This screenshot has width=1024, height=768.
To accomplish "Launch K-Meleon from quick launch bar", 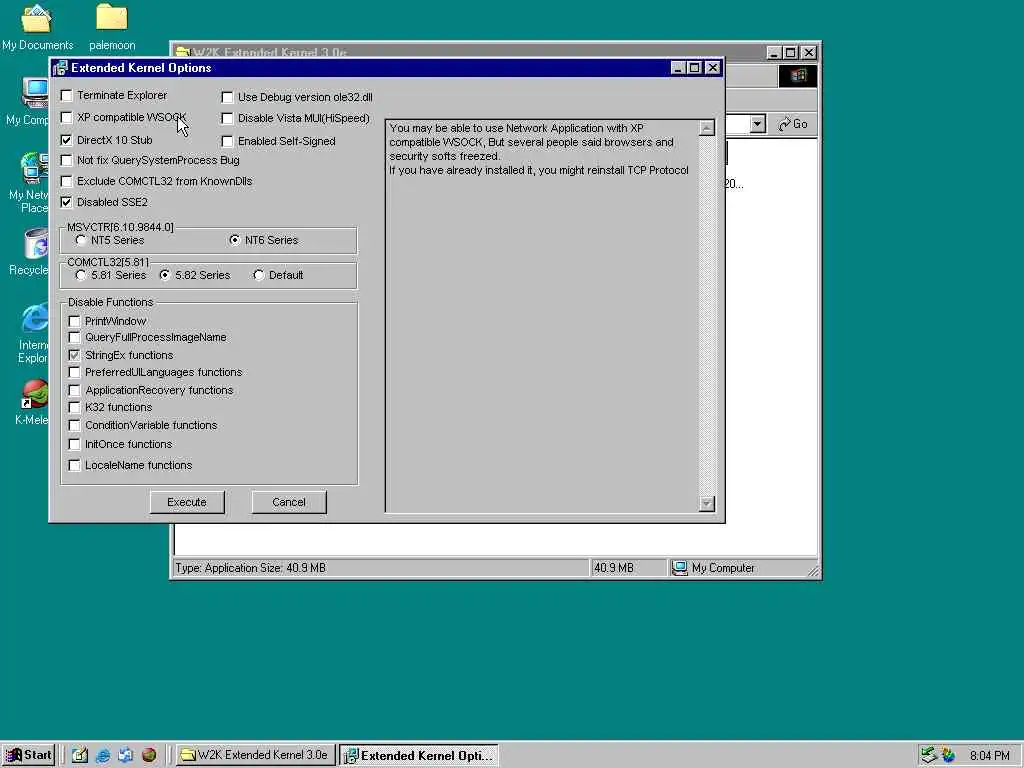I will pos(149,755).
